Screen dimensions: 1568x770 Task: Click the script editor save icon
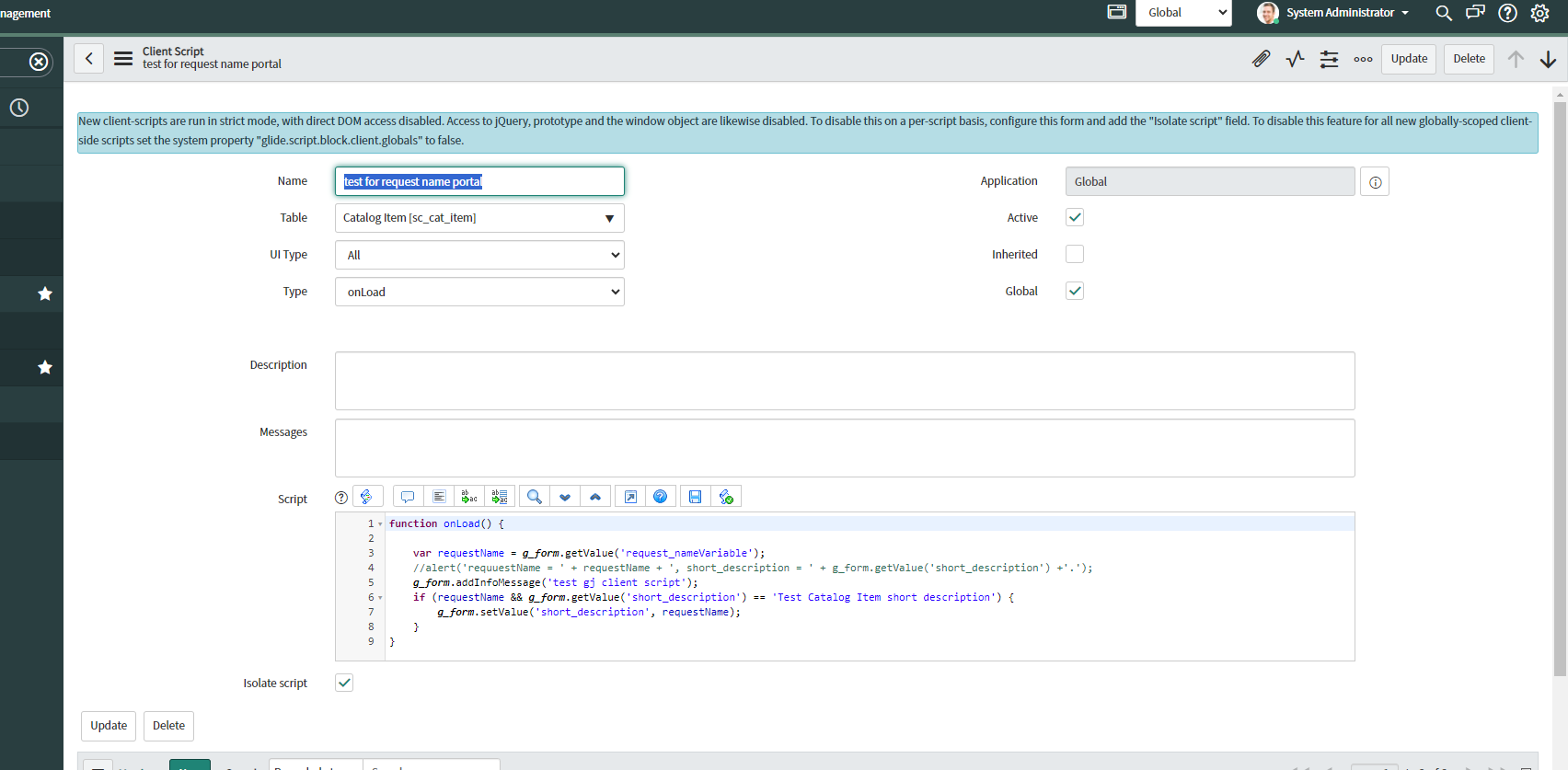(695, 497)
